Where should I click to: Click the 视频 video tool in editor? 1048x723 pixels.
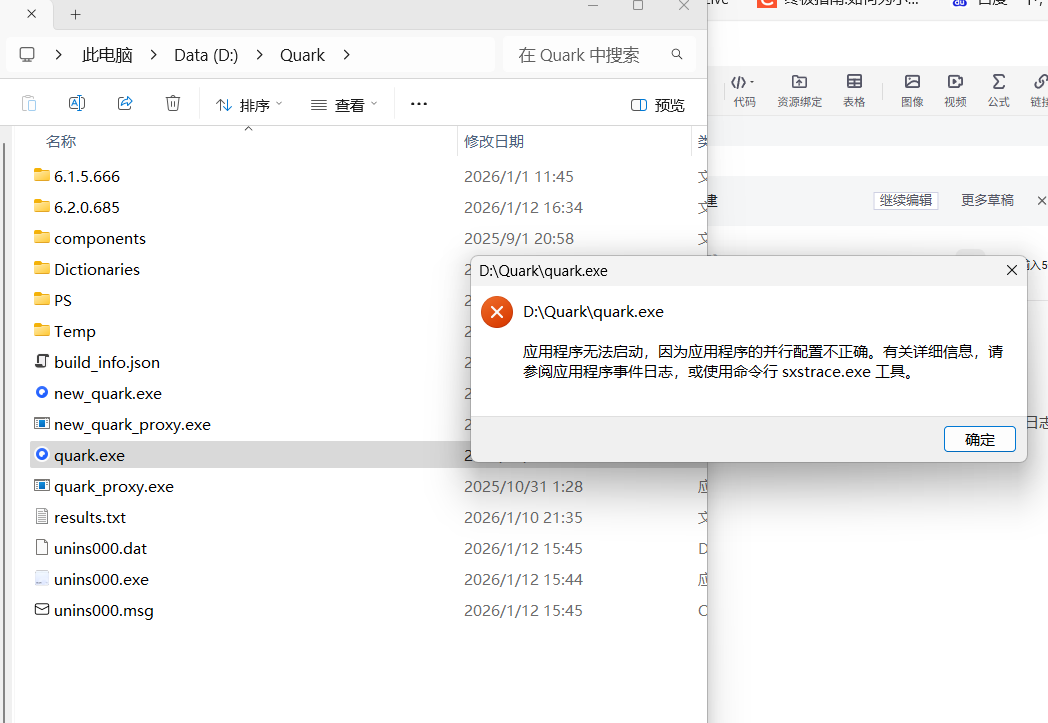point(956,91)
